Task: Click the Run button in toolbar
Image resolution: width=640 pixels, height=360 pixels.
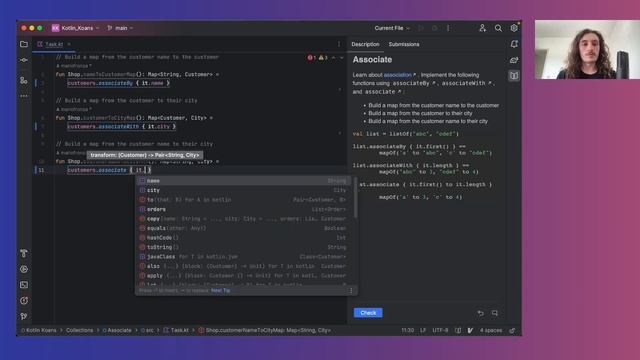Action: click(421, 28)
